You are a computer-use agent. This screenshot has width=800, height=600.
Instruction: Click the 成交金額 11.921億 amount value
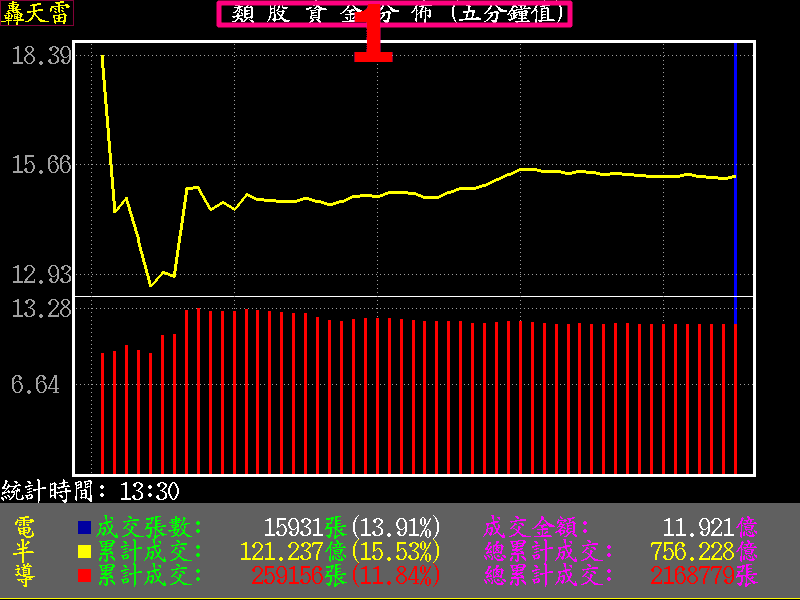point(710,527)
